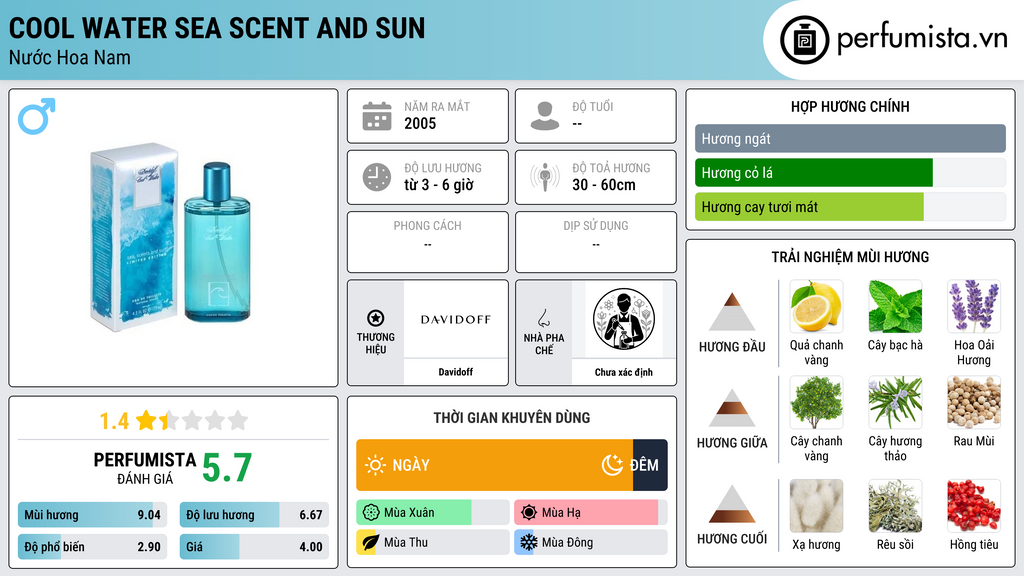The height and width of the screenshot is (576, 1024).
Task: Click the 2005 release year value
Action: click(x=420, y=123)
